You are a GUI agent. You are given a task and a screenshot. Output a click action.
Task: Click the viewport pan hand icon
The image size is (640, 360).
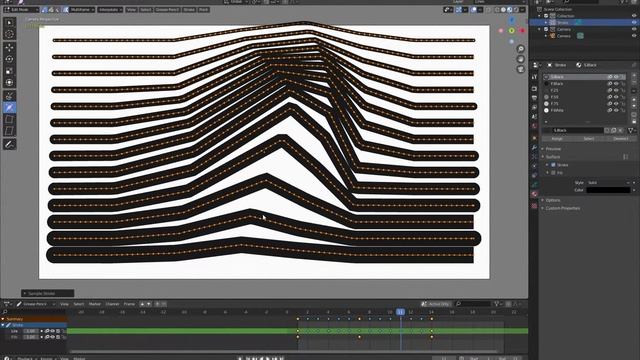520,59
